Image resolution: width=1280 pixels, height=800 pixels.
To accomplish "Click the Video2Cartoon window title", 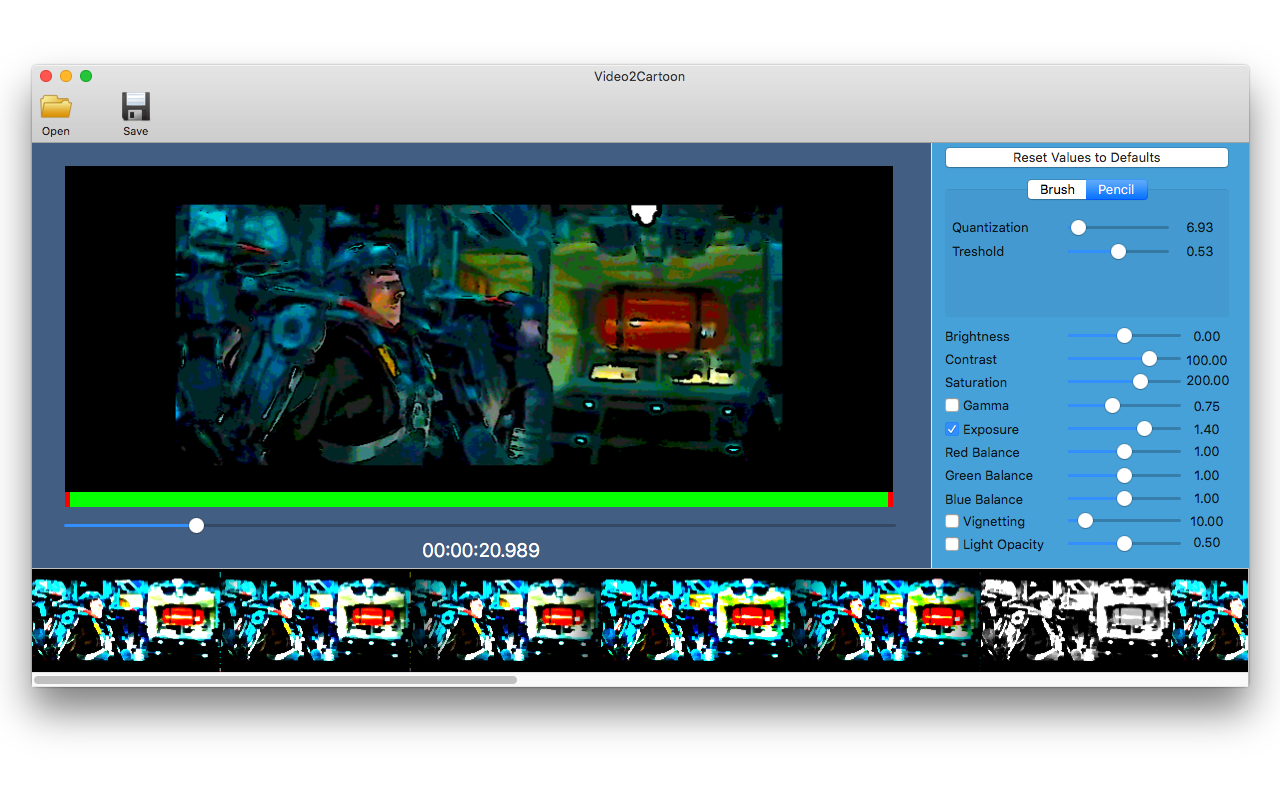I will click(640, 77).
